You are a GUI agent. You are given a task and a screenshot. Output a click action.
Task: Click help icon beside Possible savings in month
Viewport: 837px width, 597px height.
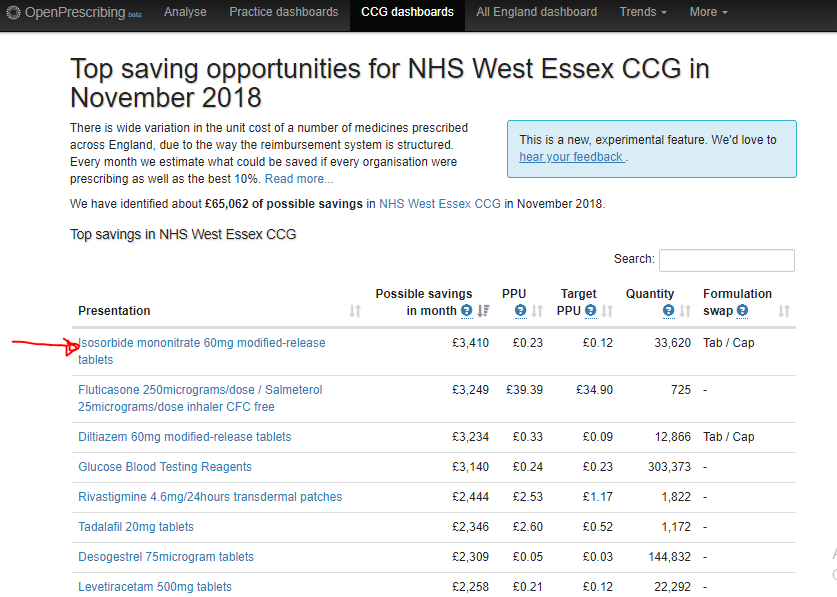click(x=467, y=311)
